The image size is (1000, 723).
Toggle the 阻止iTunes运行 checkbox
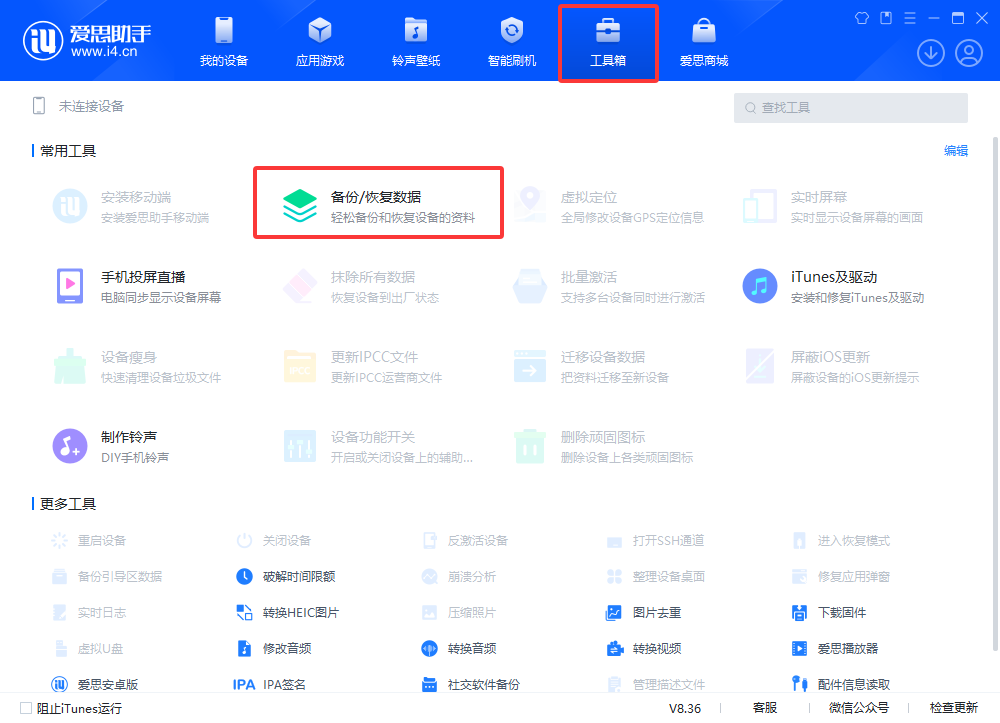click(26, 708)
